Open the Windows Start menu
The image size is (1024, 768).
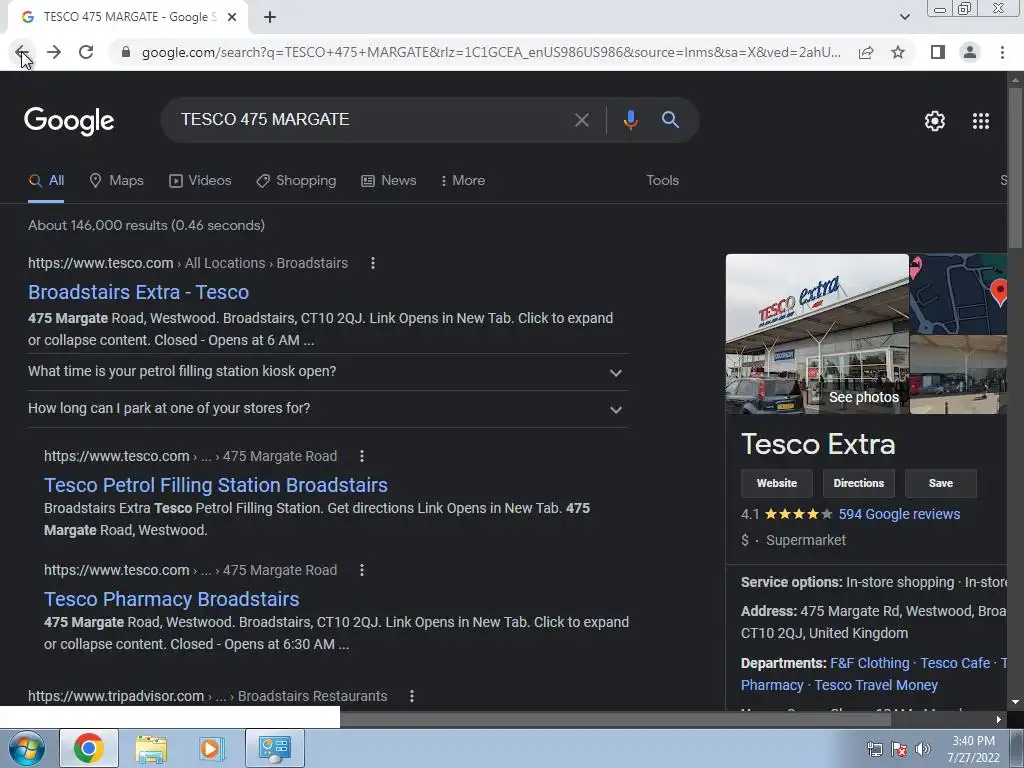pyautogui.click(x=27, y=748)
